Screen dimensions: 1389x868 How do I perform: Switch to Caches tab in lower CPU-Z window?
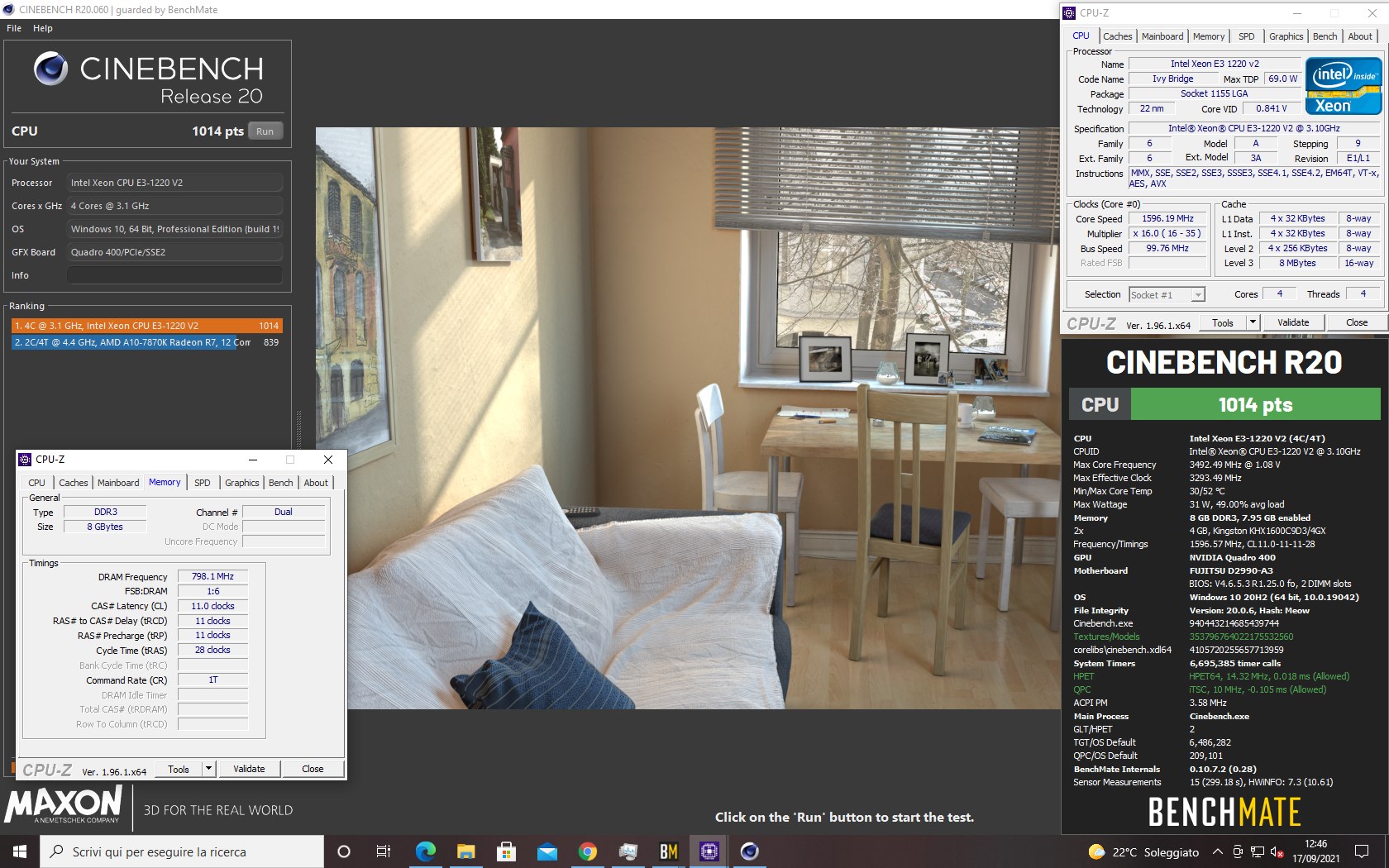tap(73, 483)
